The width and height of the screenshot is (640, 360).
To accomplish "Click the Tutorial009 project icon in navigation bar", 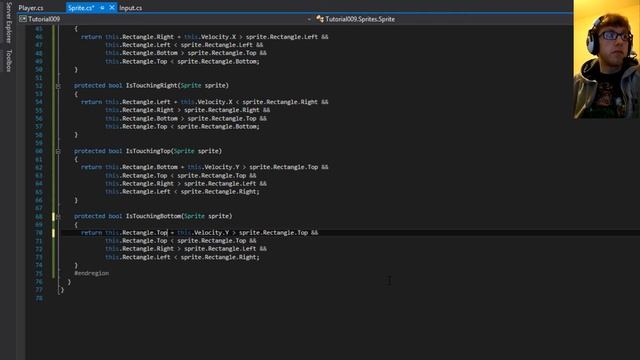I will 23,19.
